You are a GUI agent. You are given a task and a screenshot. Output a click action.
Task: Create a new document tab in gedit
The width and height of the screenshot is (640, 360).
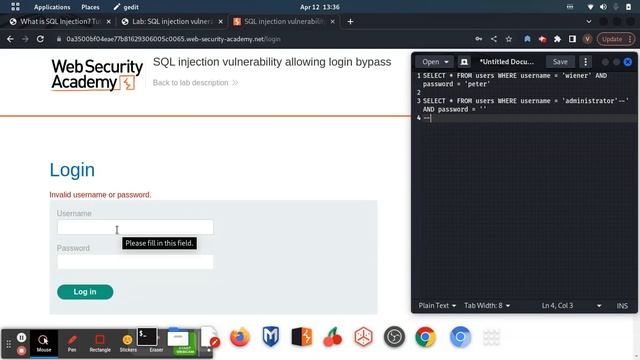point(464,62)
